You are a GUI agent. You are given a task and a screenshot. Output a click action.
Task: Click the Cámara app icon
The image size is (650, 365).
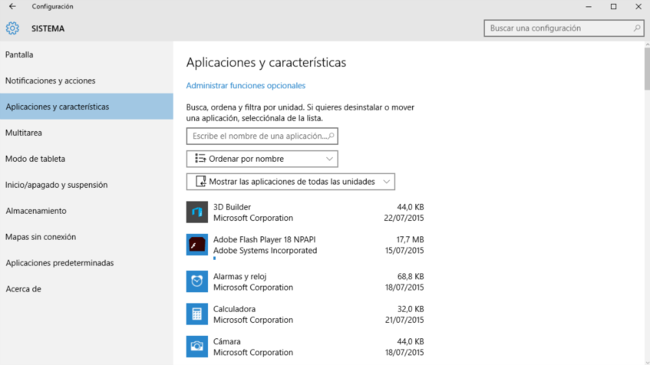pos(197,346)
